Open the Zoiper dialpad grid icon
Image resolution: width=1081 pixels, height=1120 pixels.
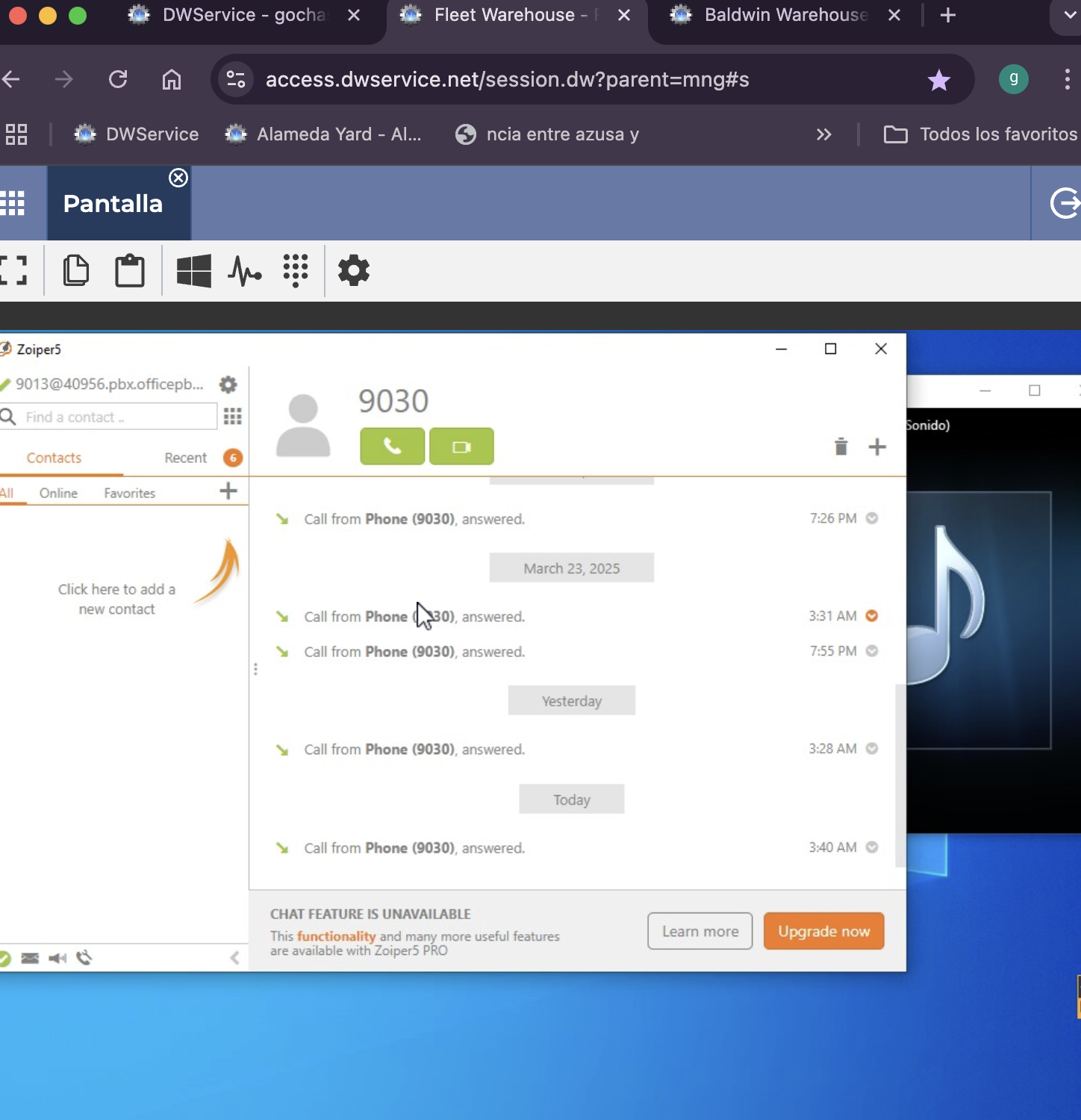233,417
